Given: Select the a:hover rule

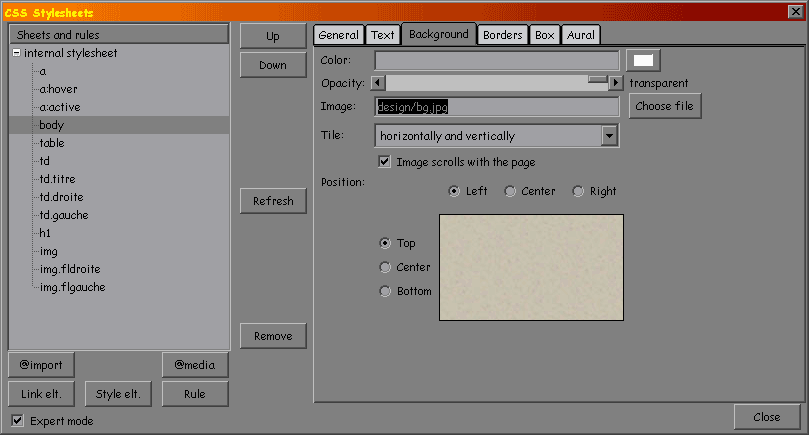Looking at the screenshot, I should tap(58, 89).
